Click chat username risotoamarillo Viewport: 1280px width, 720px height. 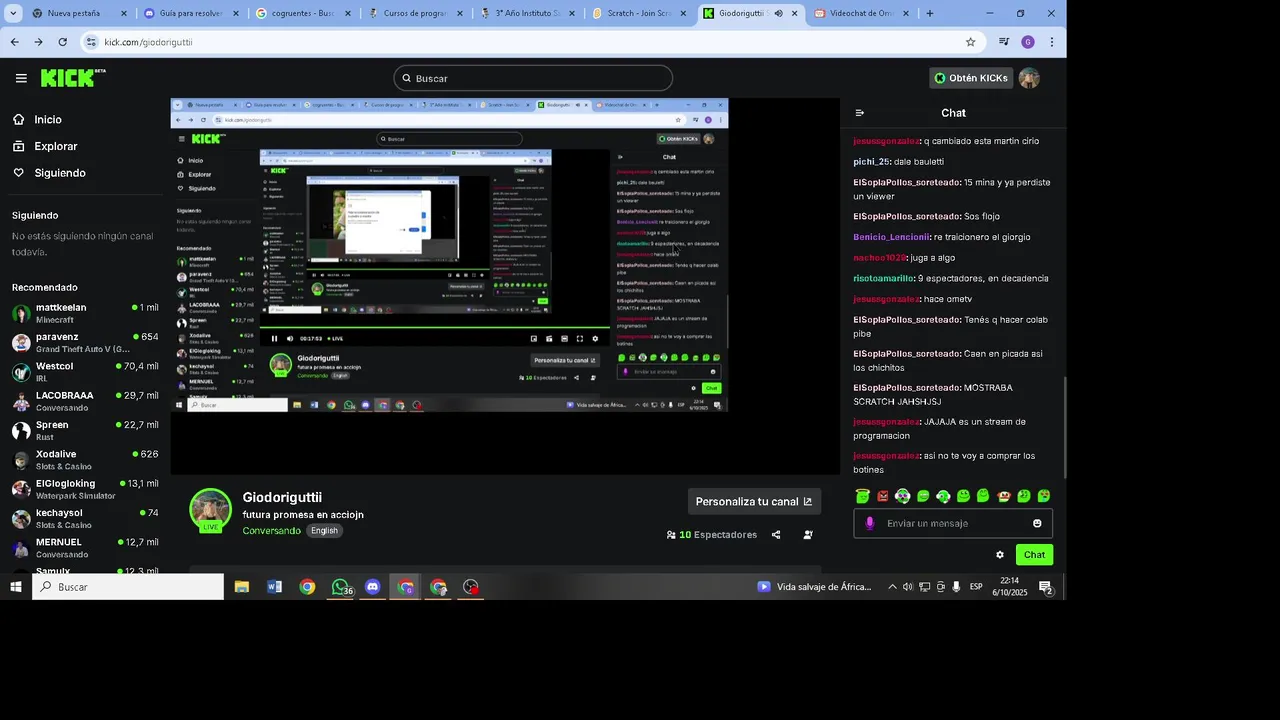(883, 278)
